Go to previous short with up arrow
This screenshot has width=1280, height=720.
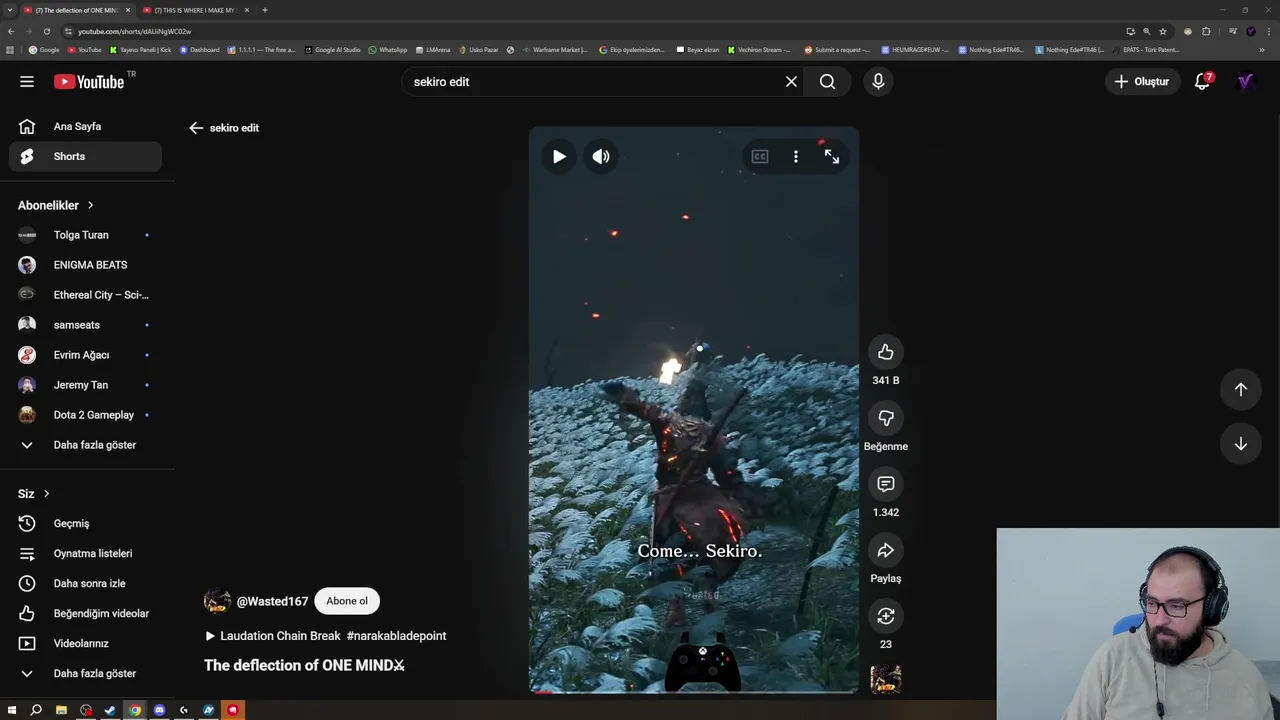pos(1241,390)
